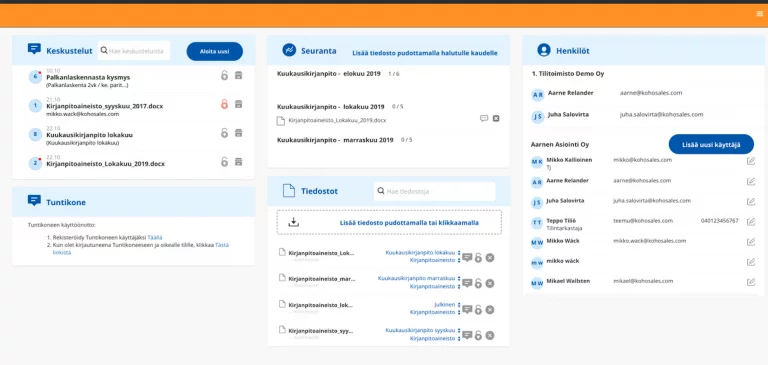This screenshot has width=768, height=365.
Task: Open Kirjanpitoaineisto type dropdown in marraskuu file row
Action: 435,286
